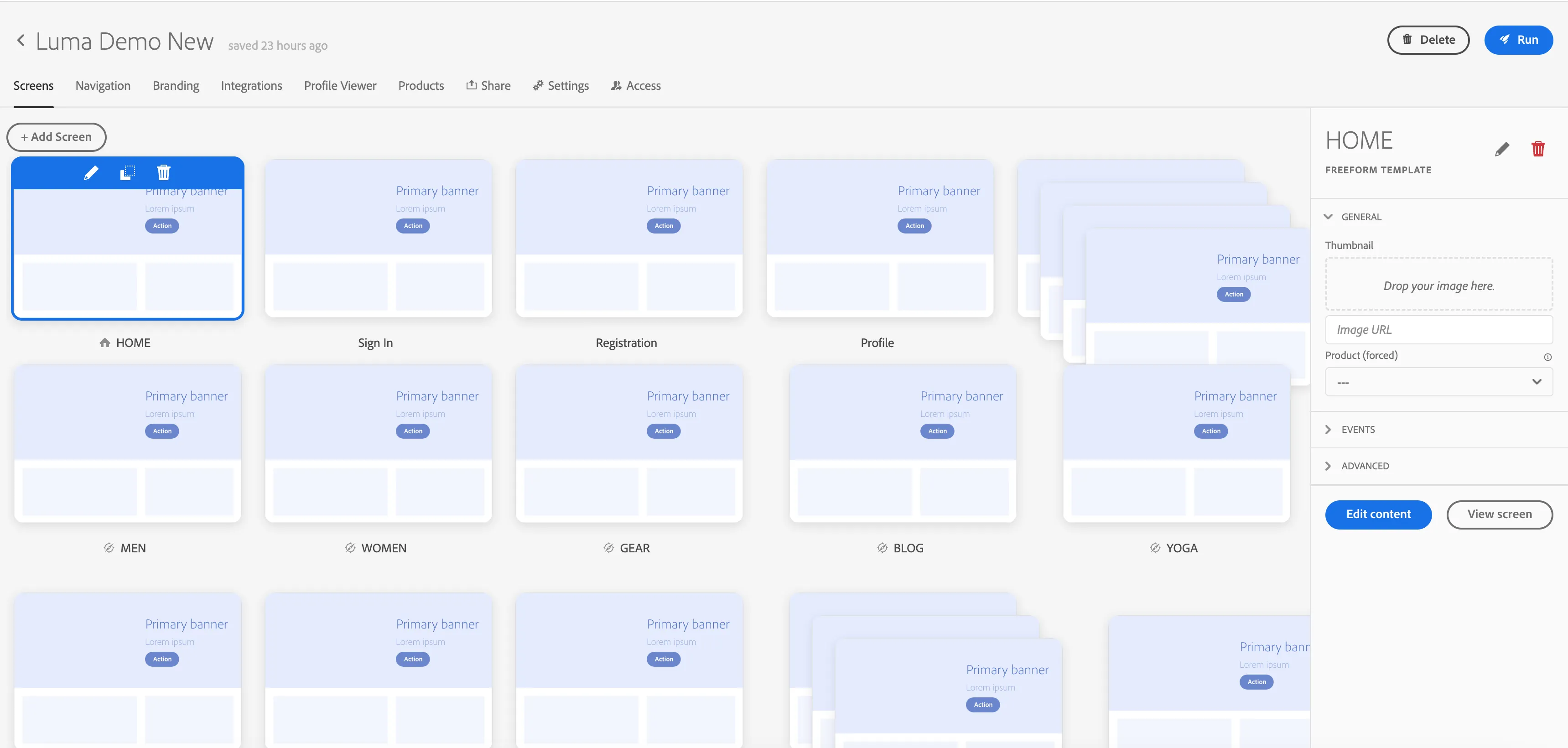Select the YOGA screen thumbnail
The width and height of the screenshot is (1568, 748).
1176,443
